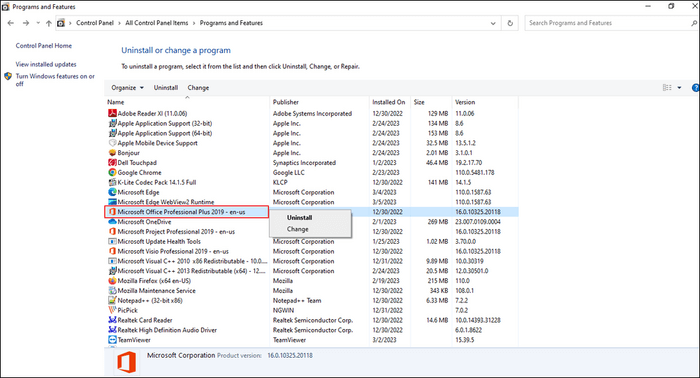The width and height of the screenshot is (700, 378).
Task: Click the 46.4 MB size cell
Action: pos(437,162)
